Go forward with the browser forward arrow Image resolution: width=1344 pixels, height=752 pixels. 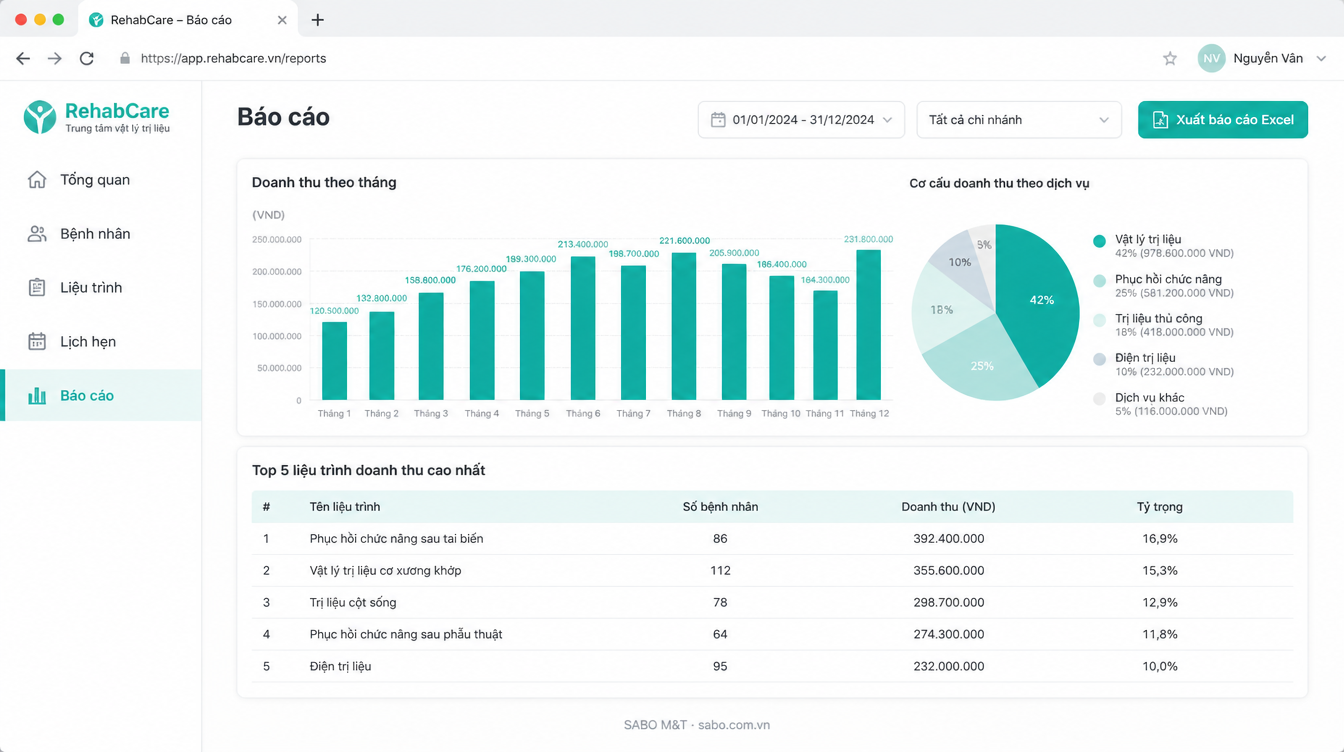pyautogui.click(x=55, y=59)
